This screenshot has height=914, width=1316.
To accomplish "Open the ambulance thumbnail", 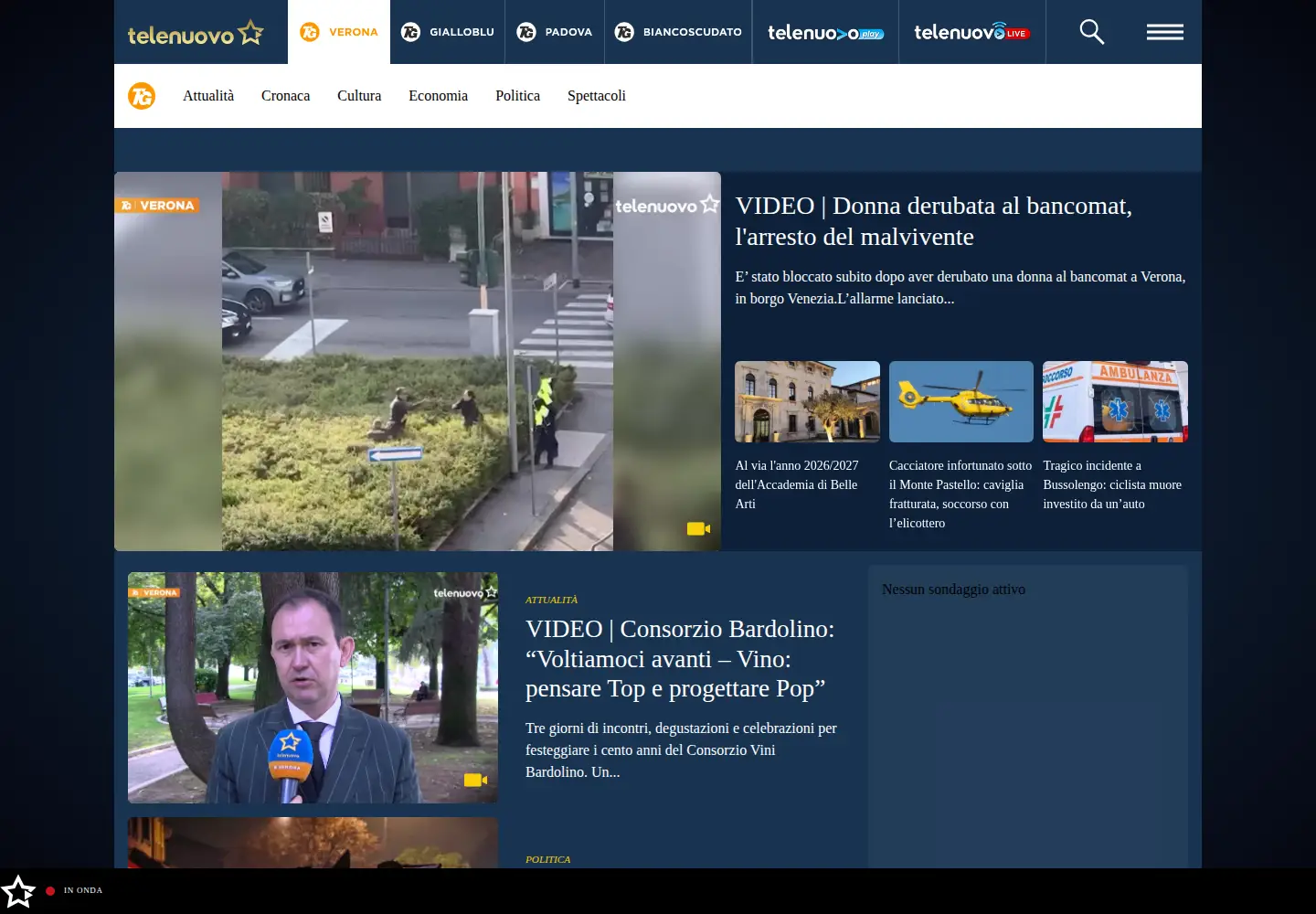I will [1115, 401].
